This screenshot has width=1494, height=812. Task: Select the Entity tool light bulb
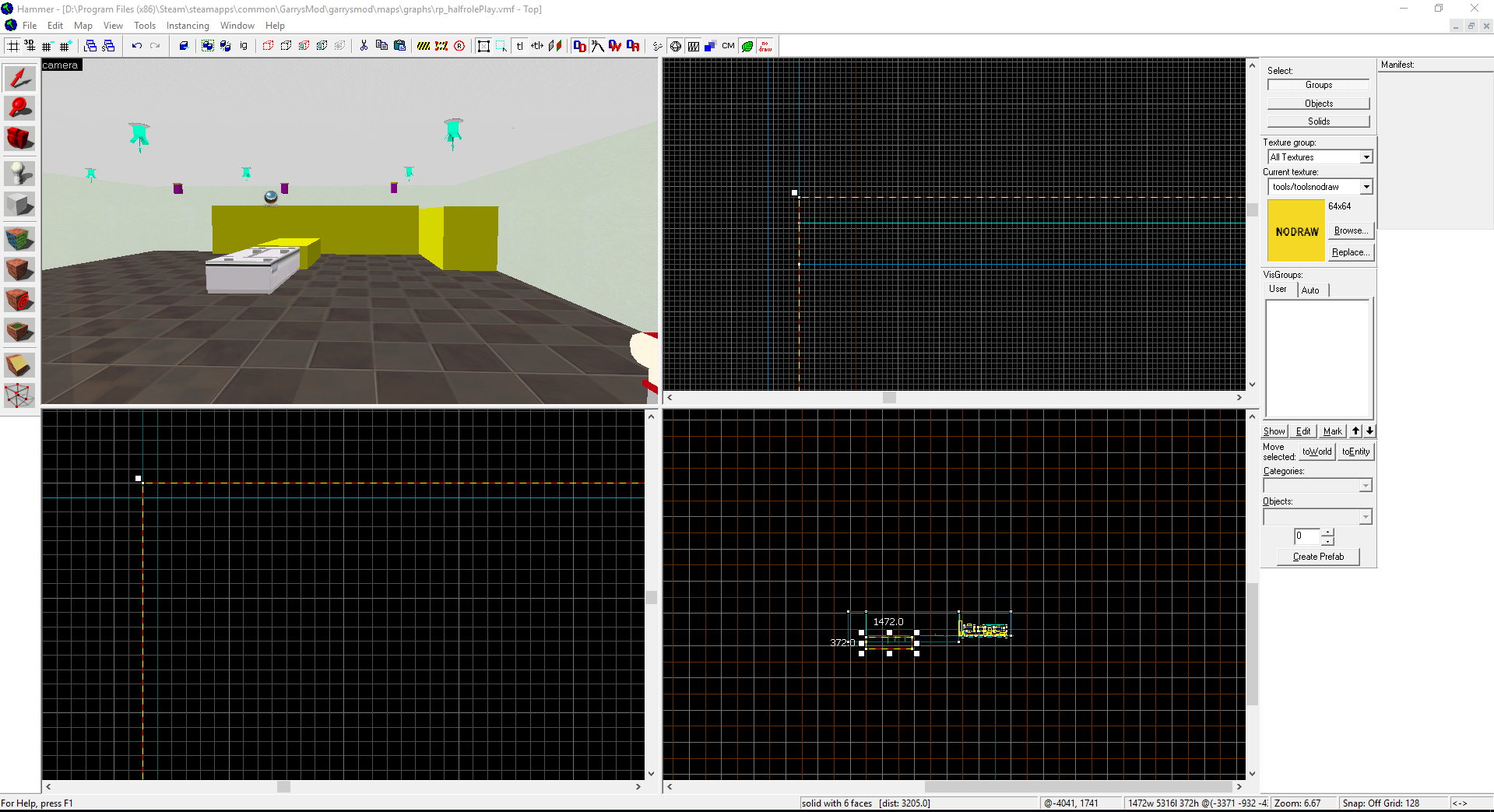19,173
